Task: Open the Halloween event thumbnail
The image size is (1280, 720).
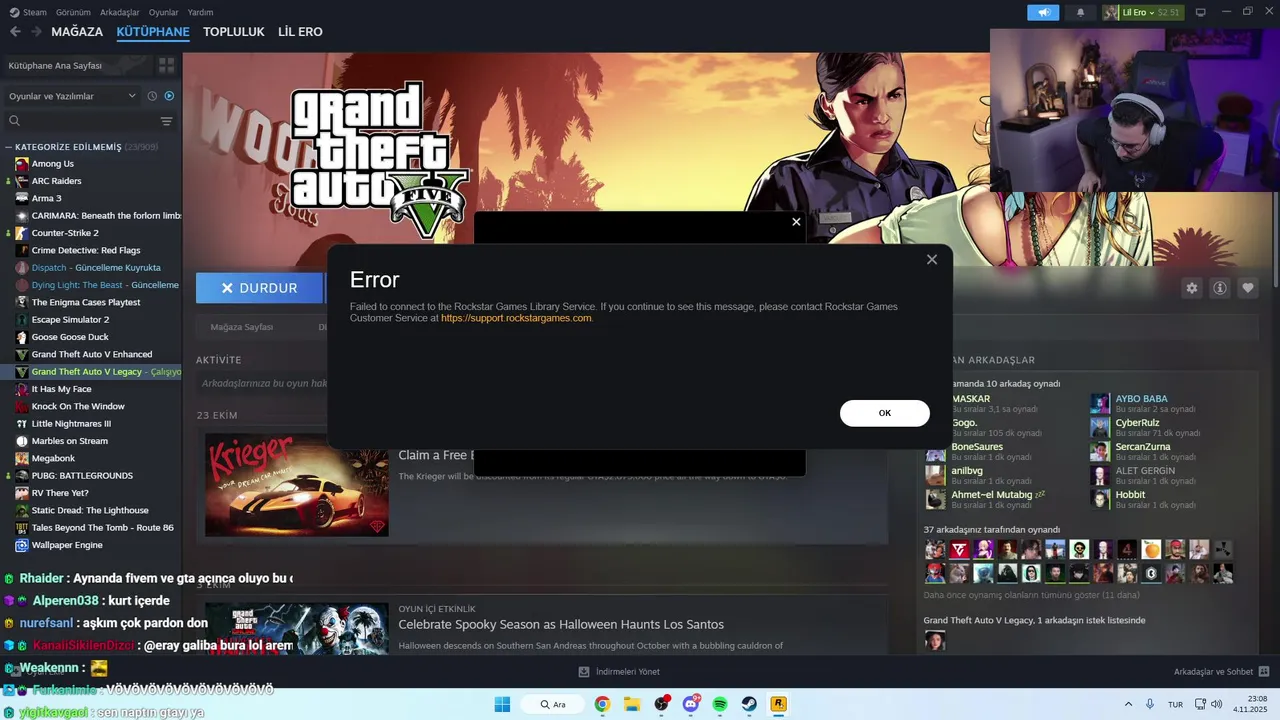Action: tap(297, 629)
